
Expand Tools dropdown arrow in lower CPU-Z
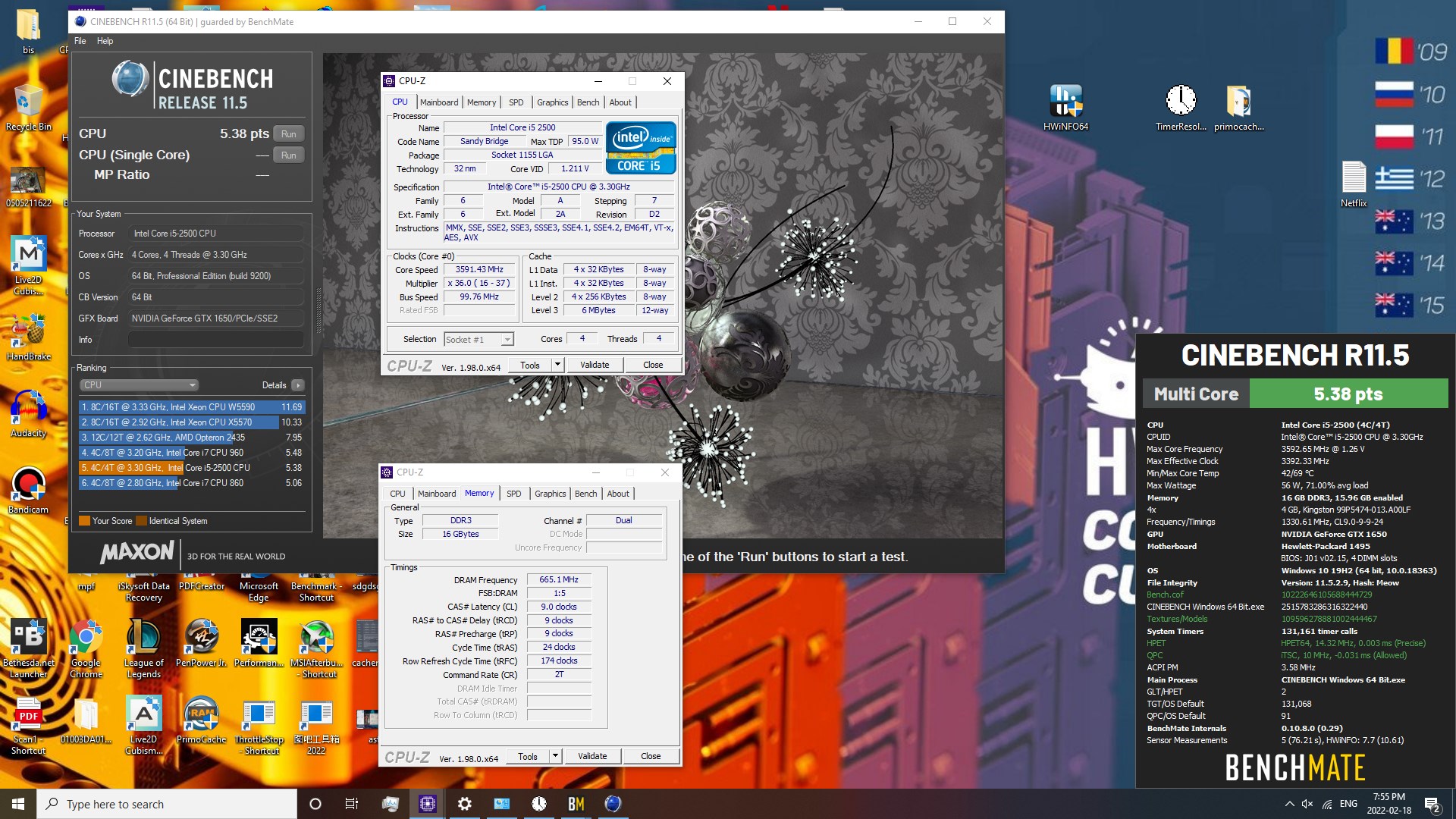click(x=555, y=756)
